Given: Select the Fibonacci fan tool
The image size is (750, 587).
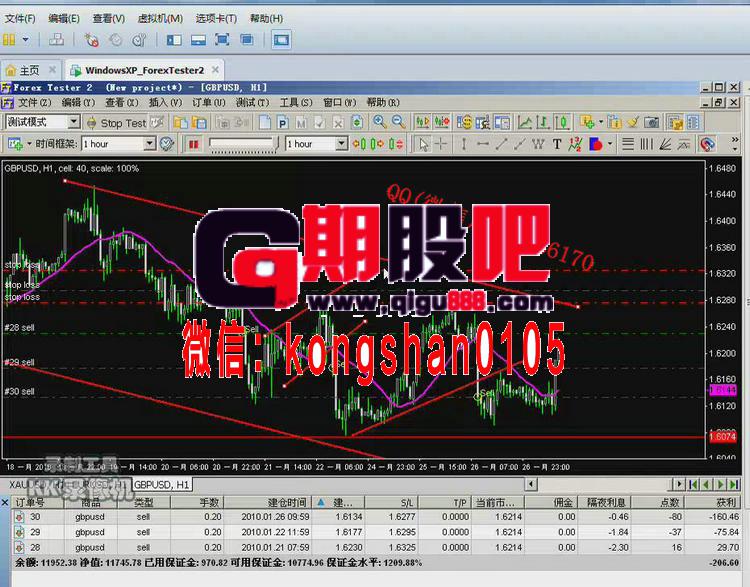Looking at the screenshot, I should coord(665,144).
